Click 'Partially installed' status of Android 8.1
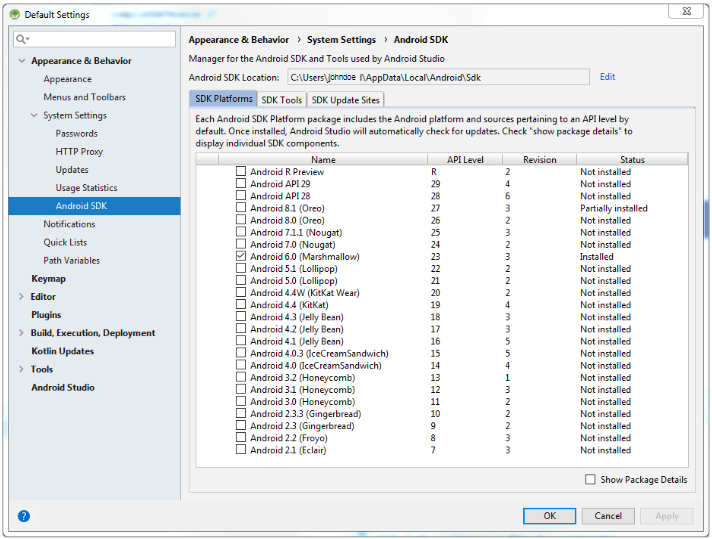The height and width of the screenshot is (539, 712). pyautogui.click(x=613, y=208)
